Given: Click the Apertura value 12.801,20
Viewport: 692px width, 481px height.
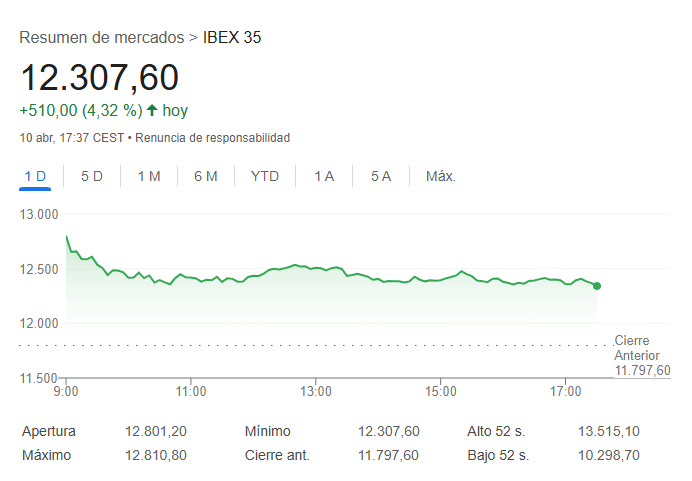Looking at the screenshot, I should pos(156,432).
